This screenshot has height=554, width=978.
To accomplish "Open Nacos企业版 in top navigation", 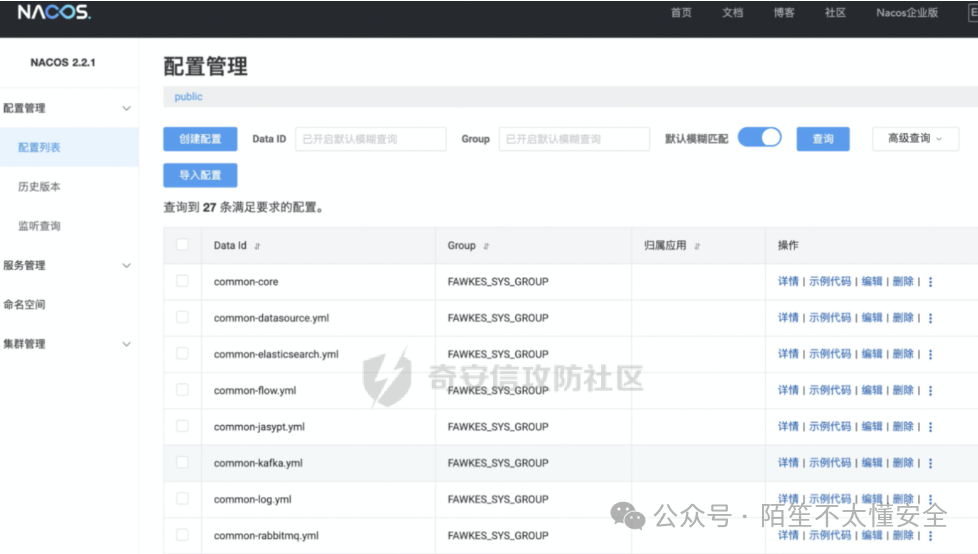I will coord(907,12).
